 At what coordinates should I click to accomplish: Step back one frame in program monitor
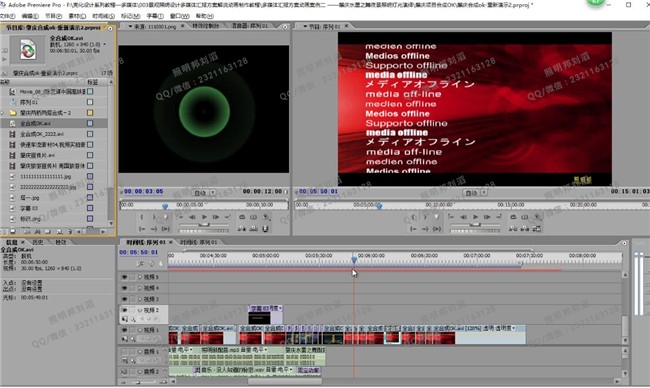click(x=463, y=217)
